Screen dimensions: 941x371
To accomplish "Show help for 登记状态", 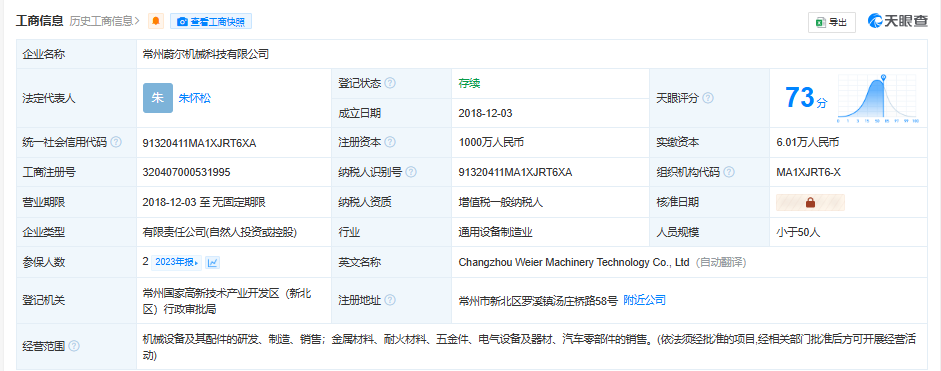I will 390,83.
